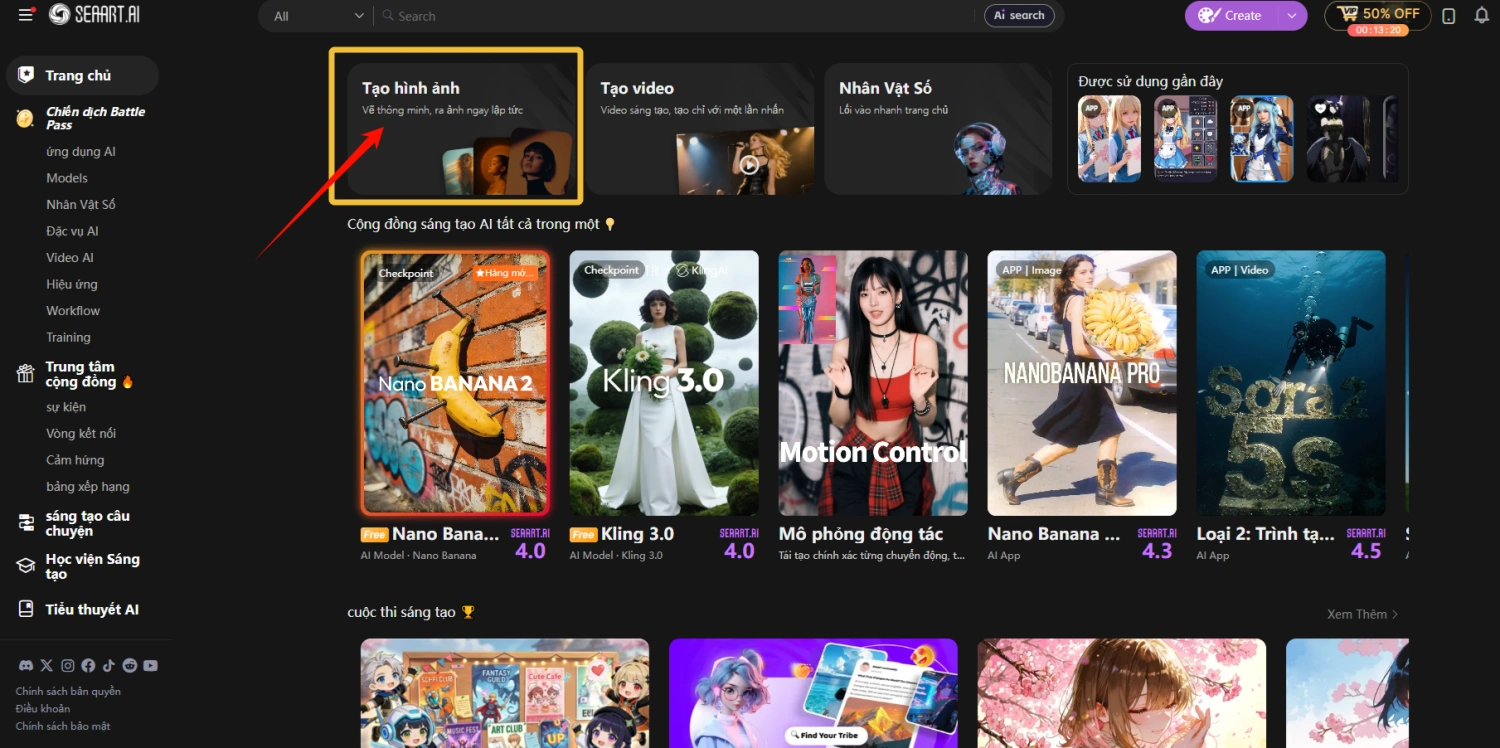Click the purple Create button
This screenshot has width=1500, height=748.
point(1231,16)
